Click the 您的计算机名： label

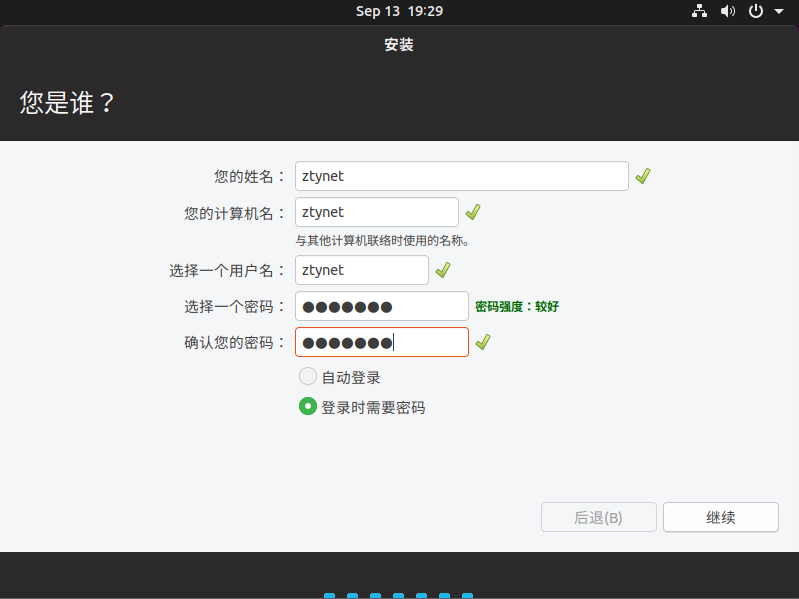[x=234, y=213]
